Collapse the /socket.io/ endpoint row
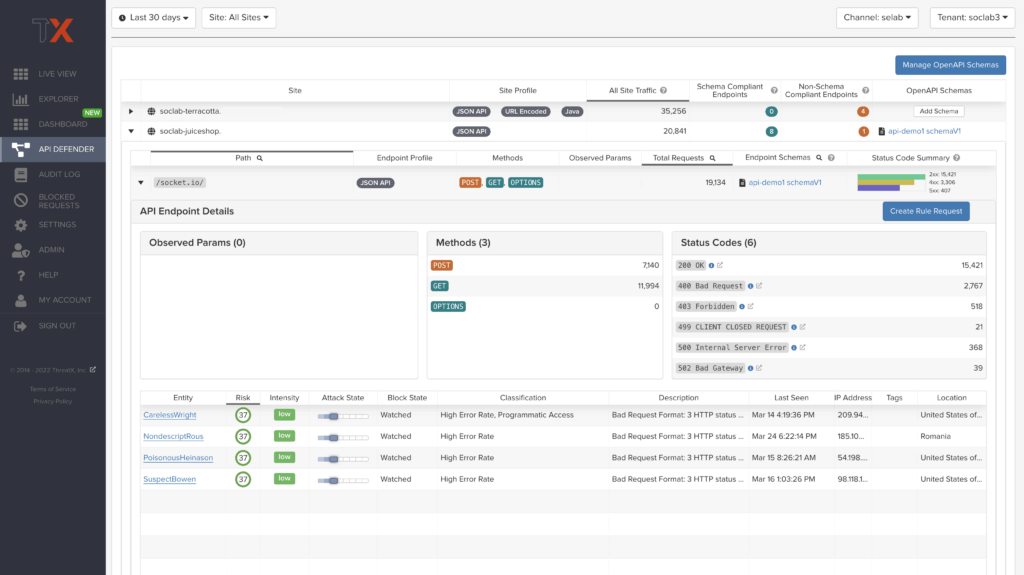 [140, 183]
